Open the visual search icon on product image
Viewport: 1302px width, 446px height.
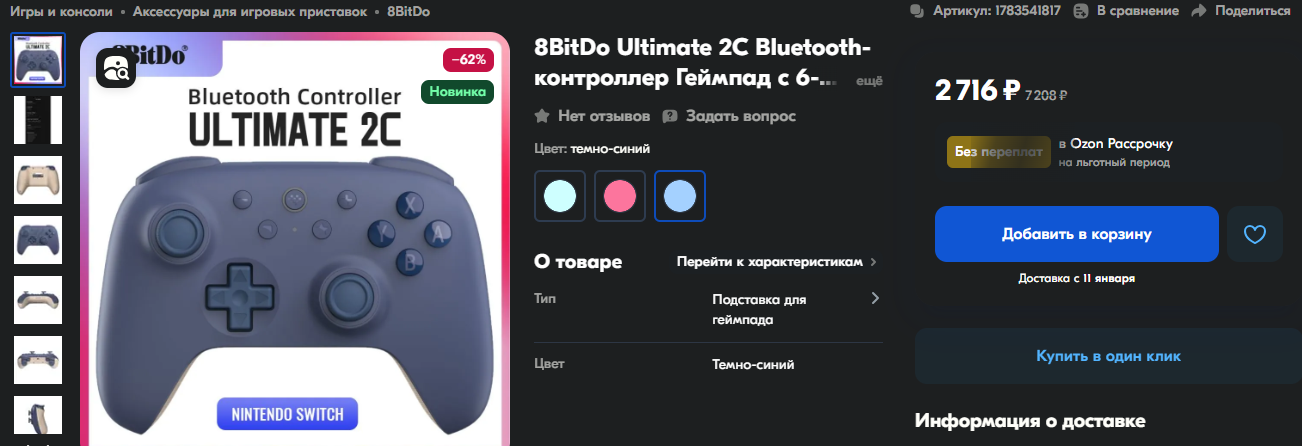(116, 68)
